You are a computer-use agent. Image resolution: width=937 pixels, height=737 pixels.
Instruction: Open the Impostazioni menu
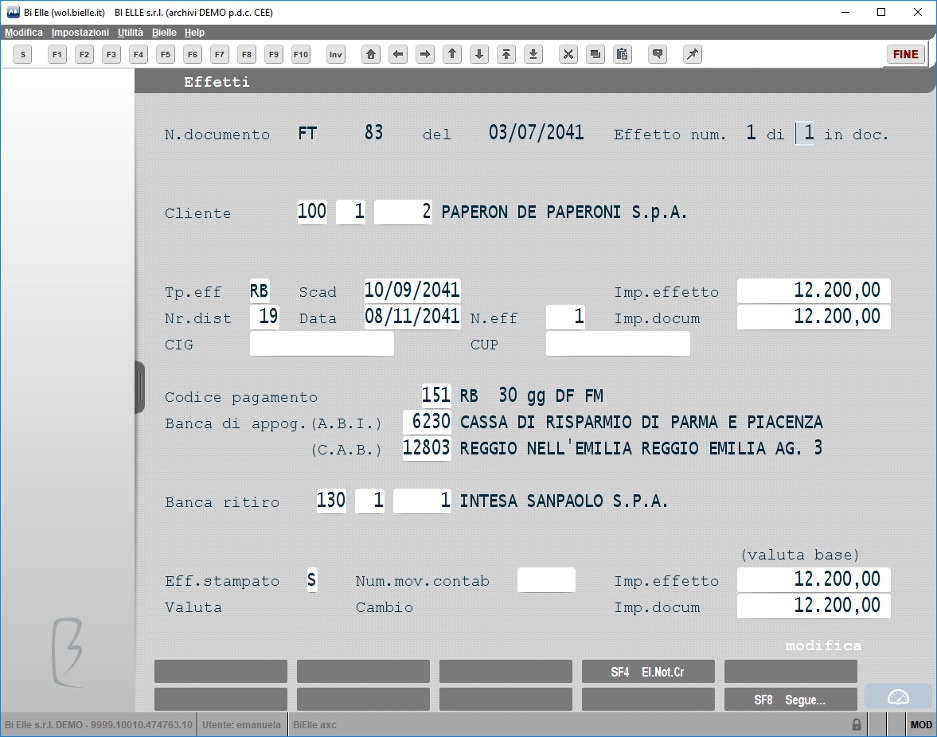80,32
